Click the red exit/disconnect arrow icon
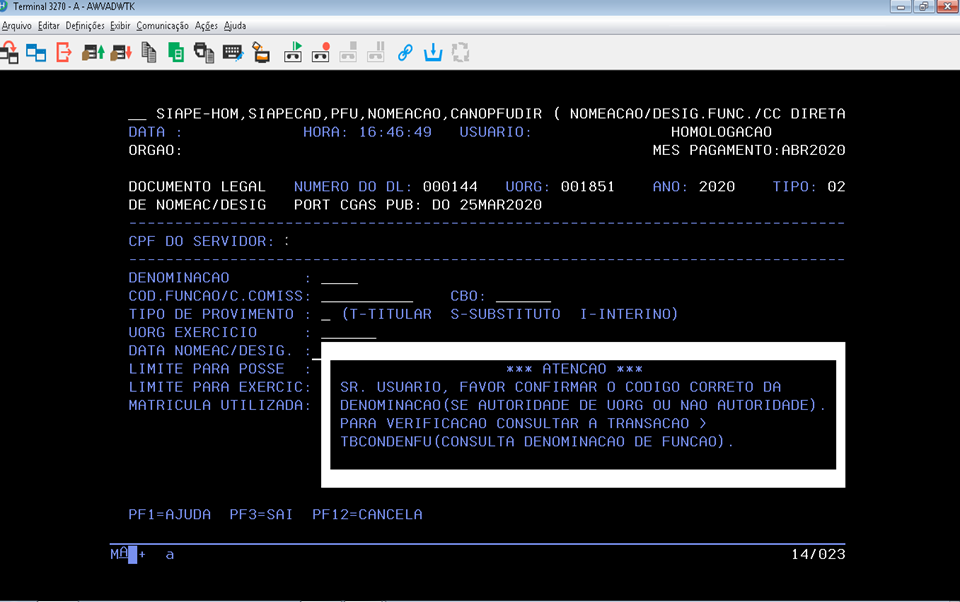 (x=63, y=52)
